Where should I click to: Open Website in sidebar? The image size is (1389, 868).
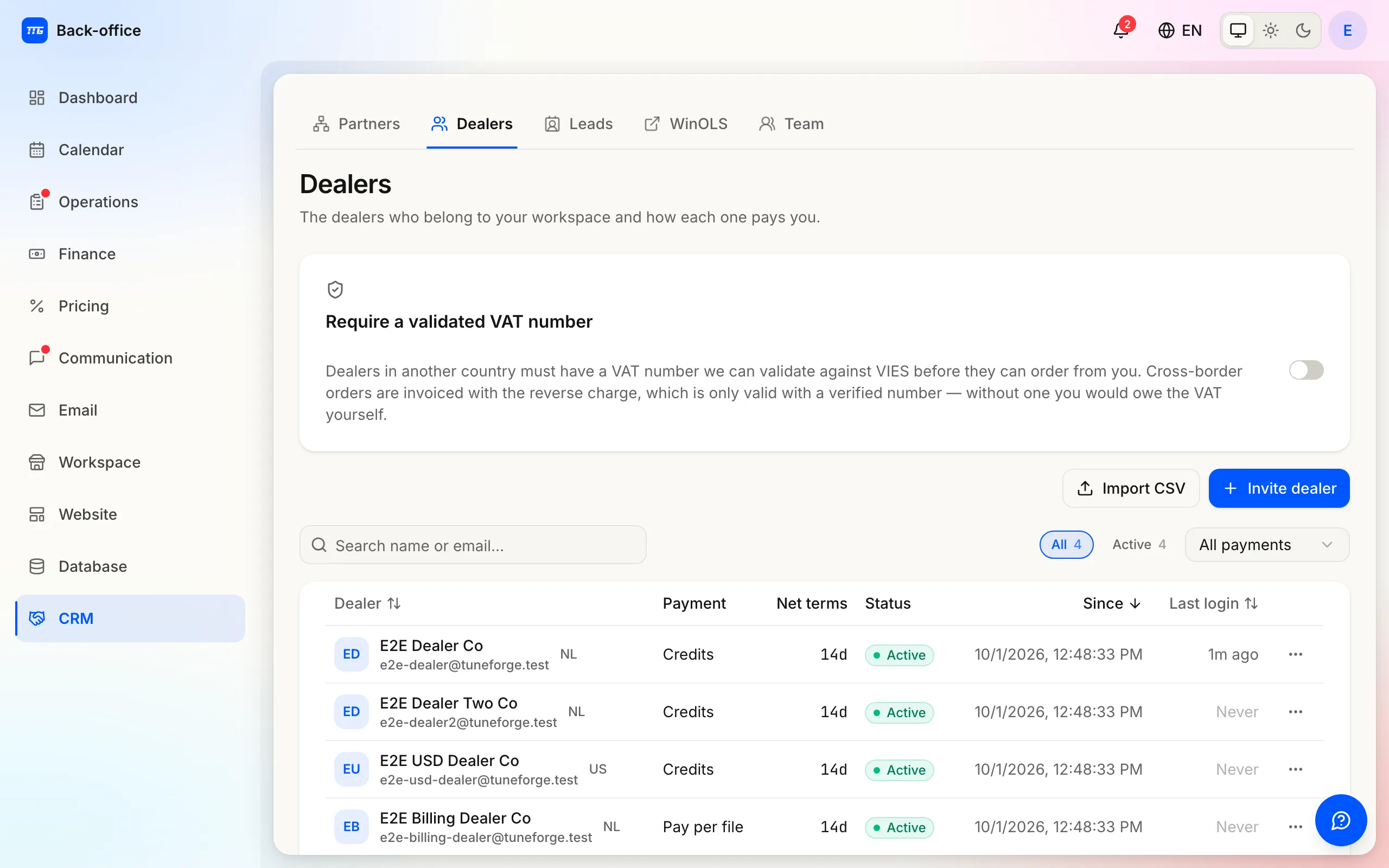130,514
